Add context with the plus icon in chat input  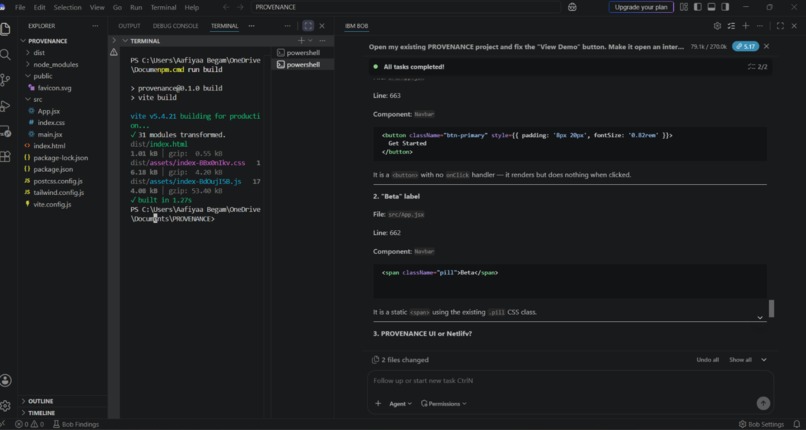(378, 404)
